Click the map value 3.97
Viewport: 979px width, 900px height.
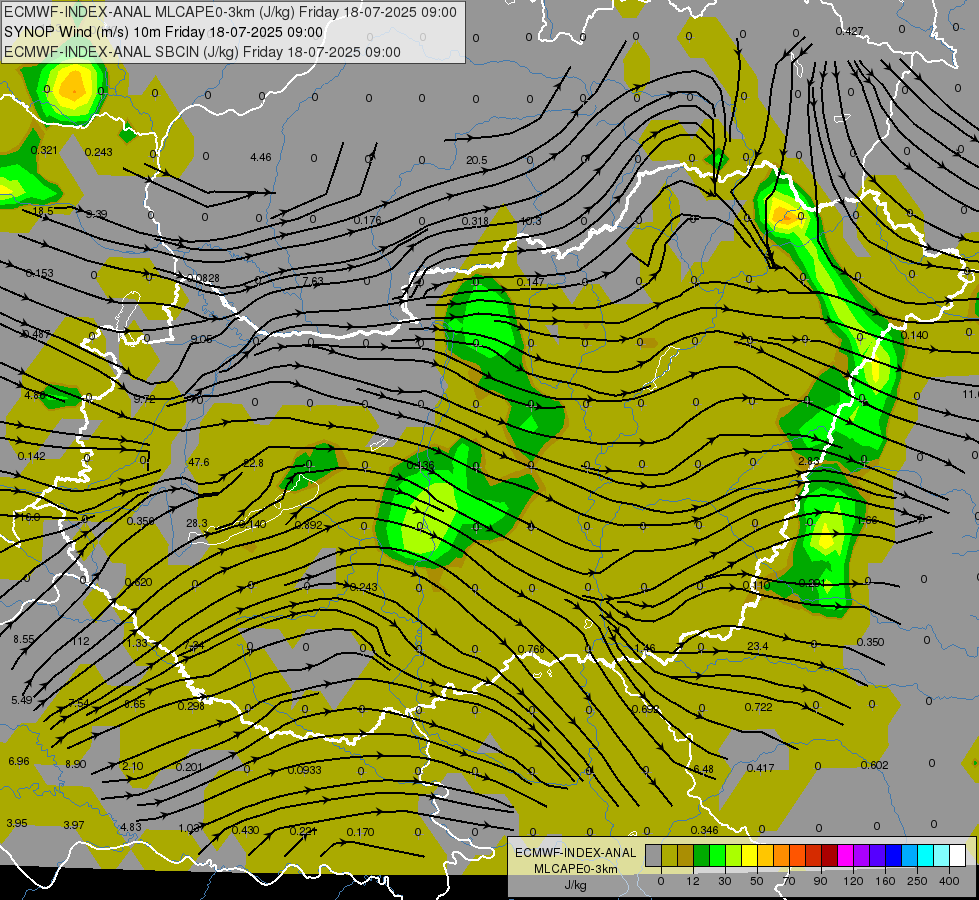click(74, 825)
